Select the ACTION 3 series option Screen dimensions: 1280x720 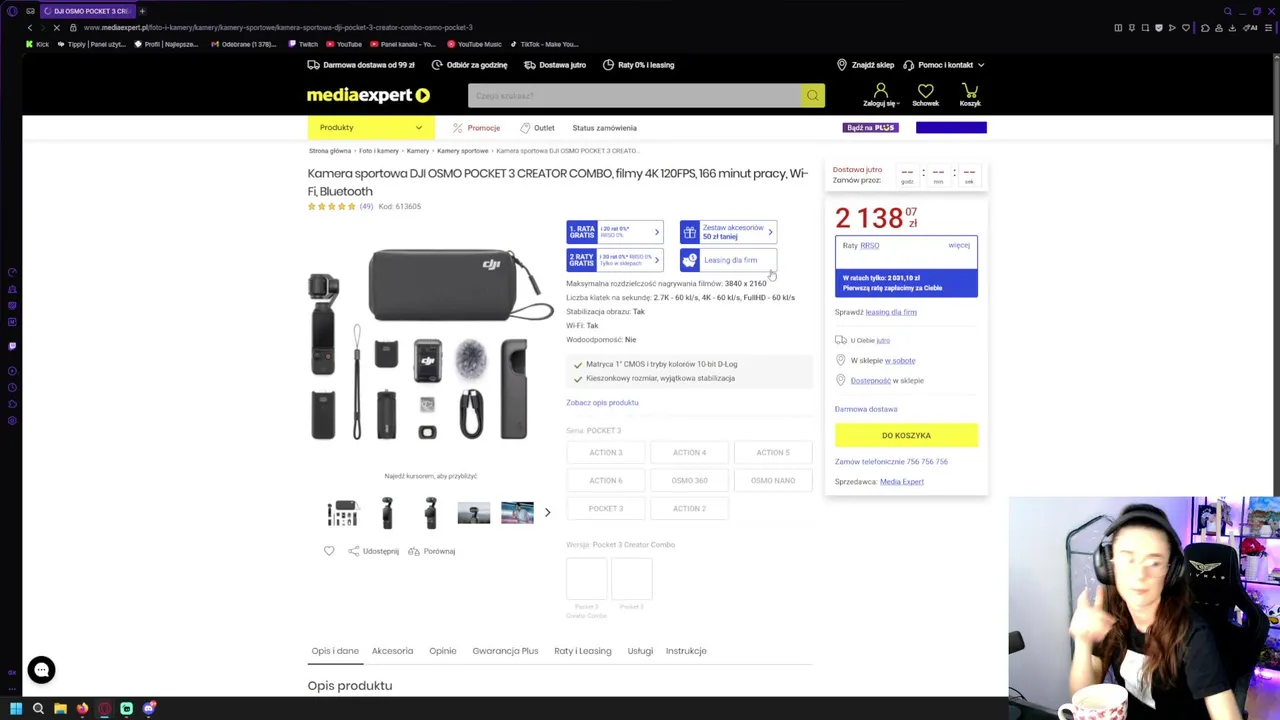[x=605, y=452]
